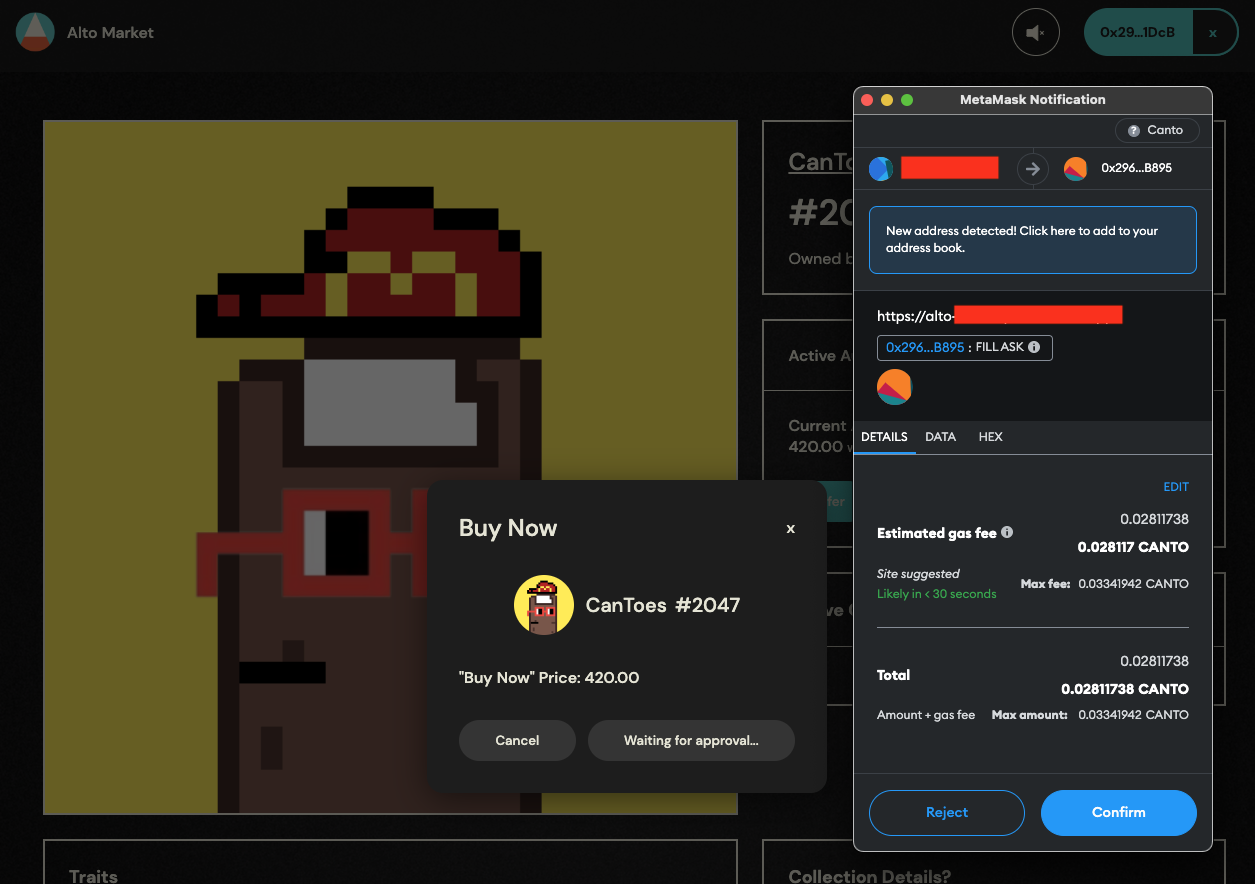Click the FILL ASK info icon
This screenshot has height=884, width=1255.
[1034, 347]
